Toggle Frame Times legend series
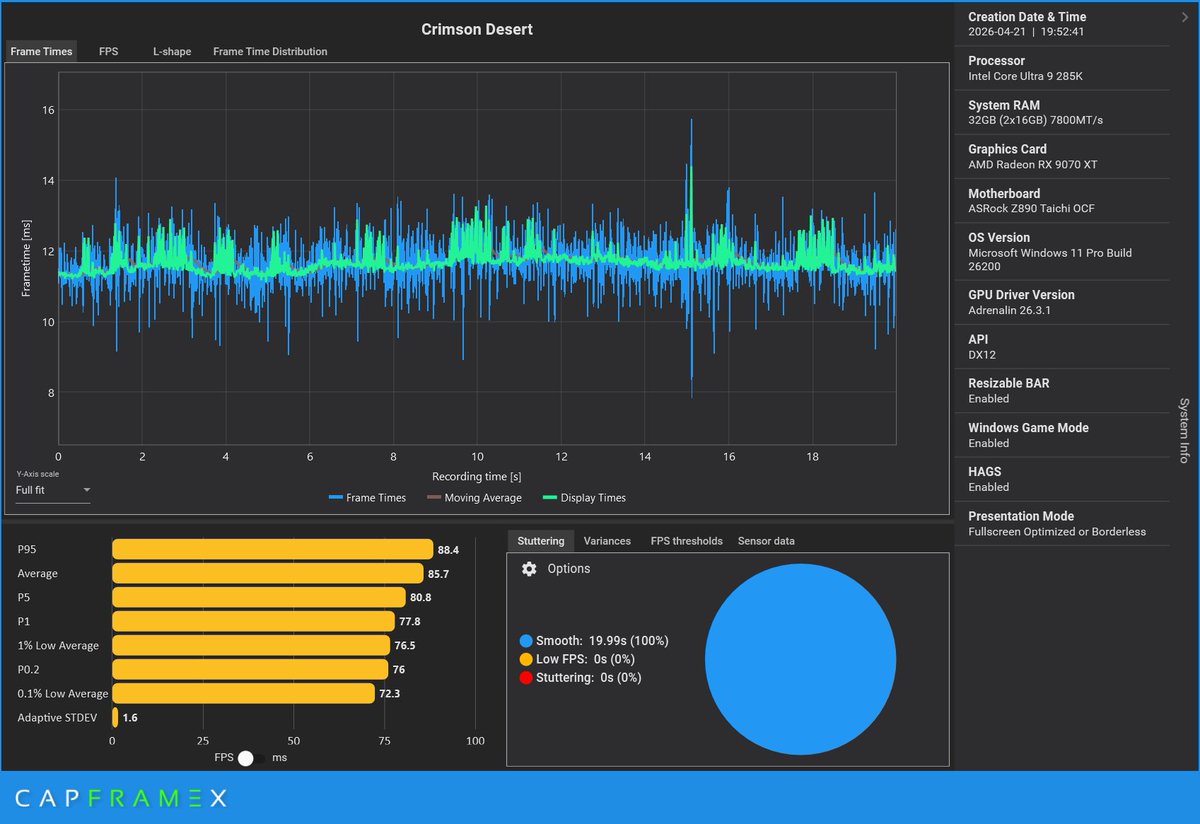This screenshot has width=1200, height=824. pos(367,497)
